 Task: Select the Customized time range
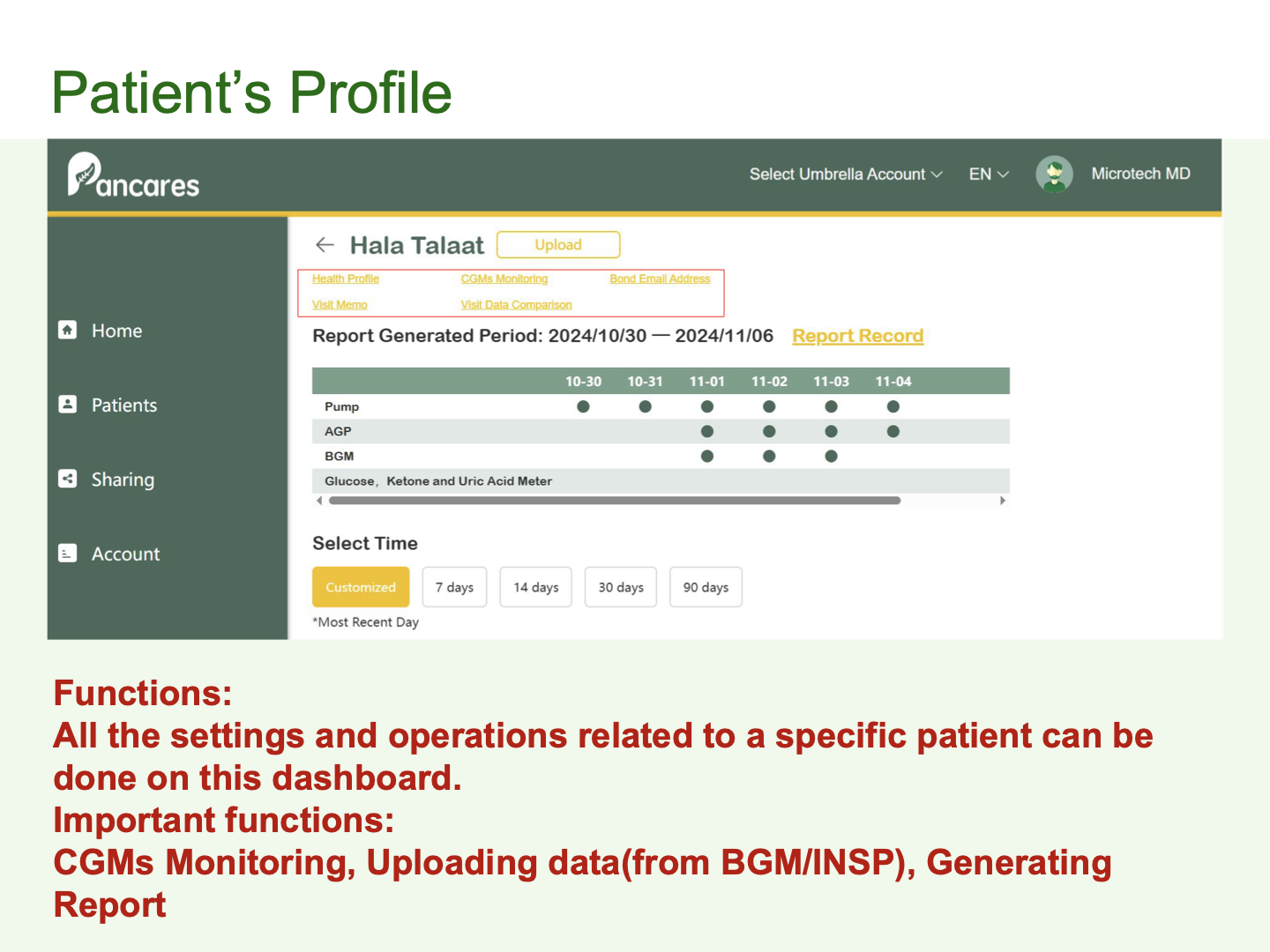coord(361,587)
